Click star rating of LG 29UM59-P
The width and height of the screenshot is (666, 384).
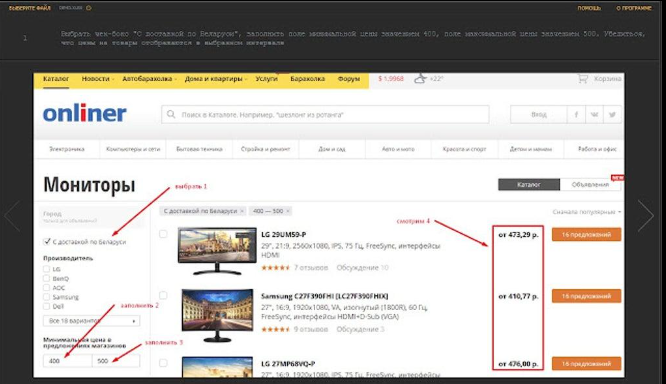click(x=275, y=268)
